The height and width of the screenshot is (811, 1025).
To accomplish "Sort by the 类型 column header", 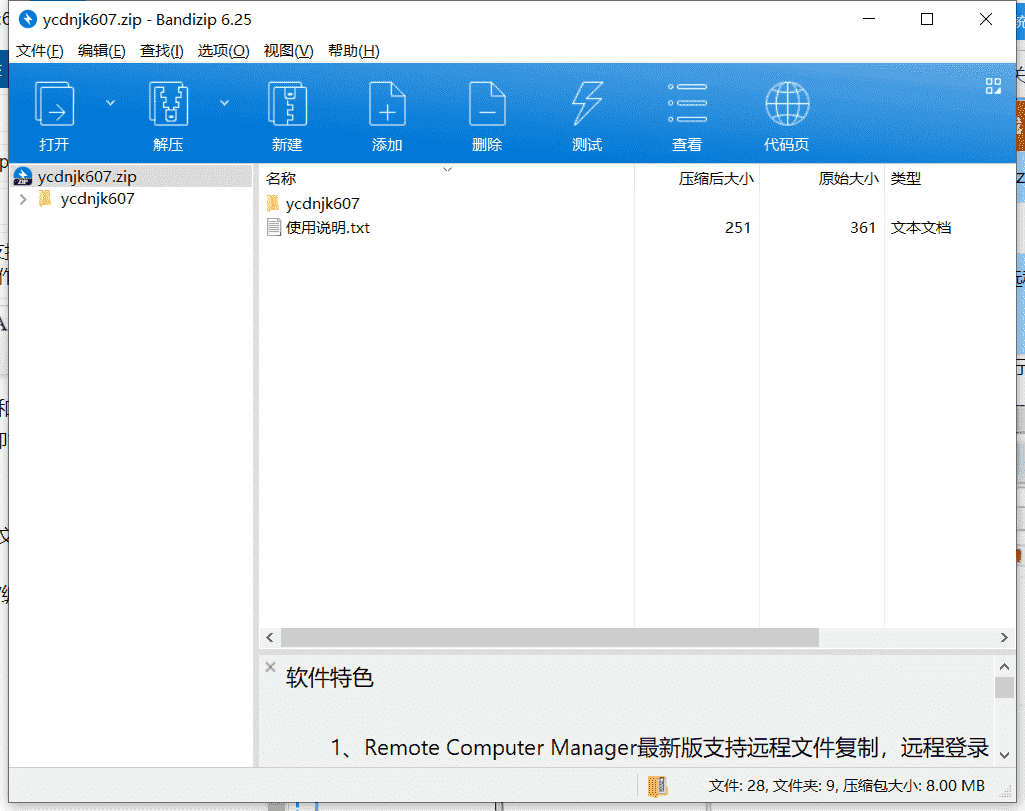I will click(x=905, y=178).
